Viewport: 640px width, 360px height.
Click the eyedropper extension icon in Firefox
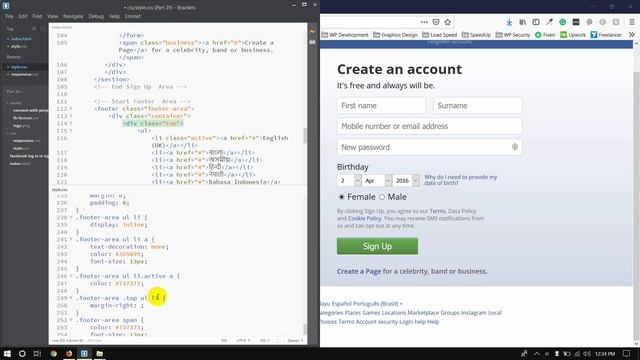pos(549,22)
